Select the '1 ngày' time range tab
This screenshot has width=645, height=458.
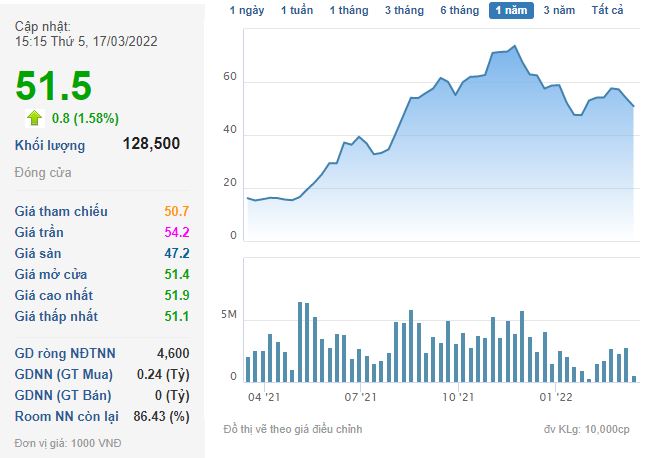click(x=247, y=11)
